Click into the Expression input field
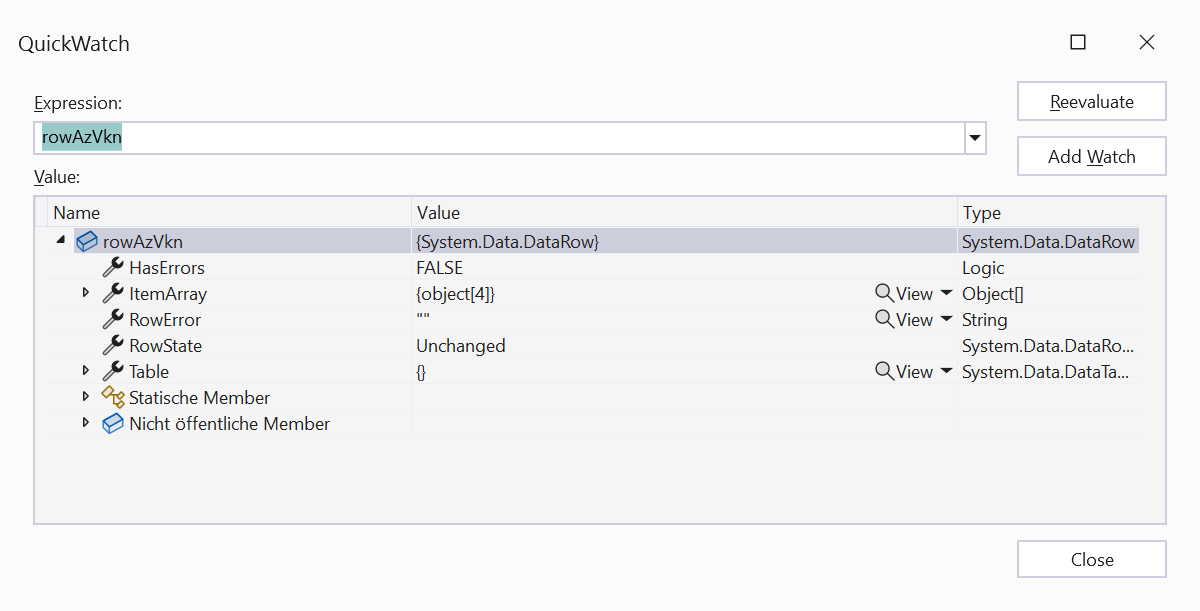This screenshot has width=1200, height=611. pos(499,138)
